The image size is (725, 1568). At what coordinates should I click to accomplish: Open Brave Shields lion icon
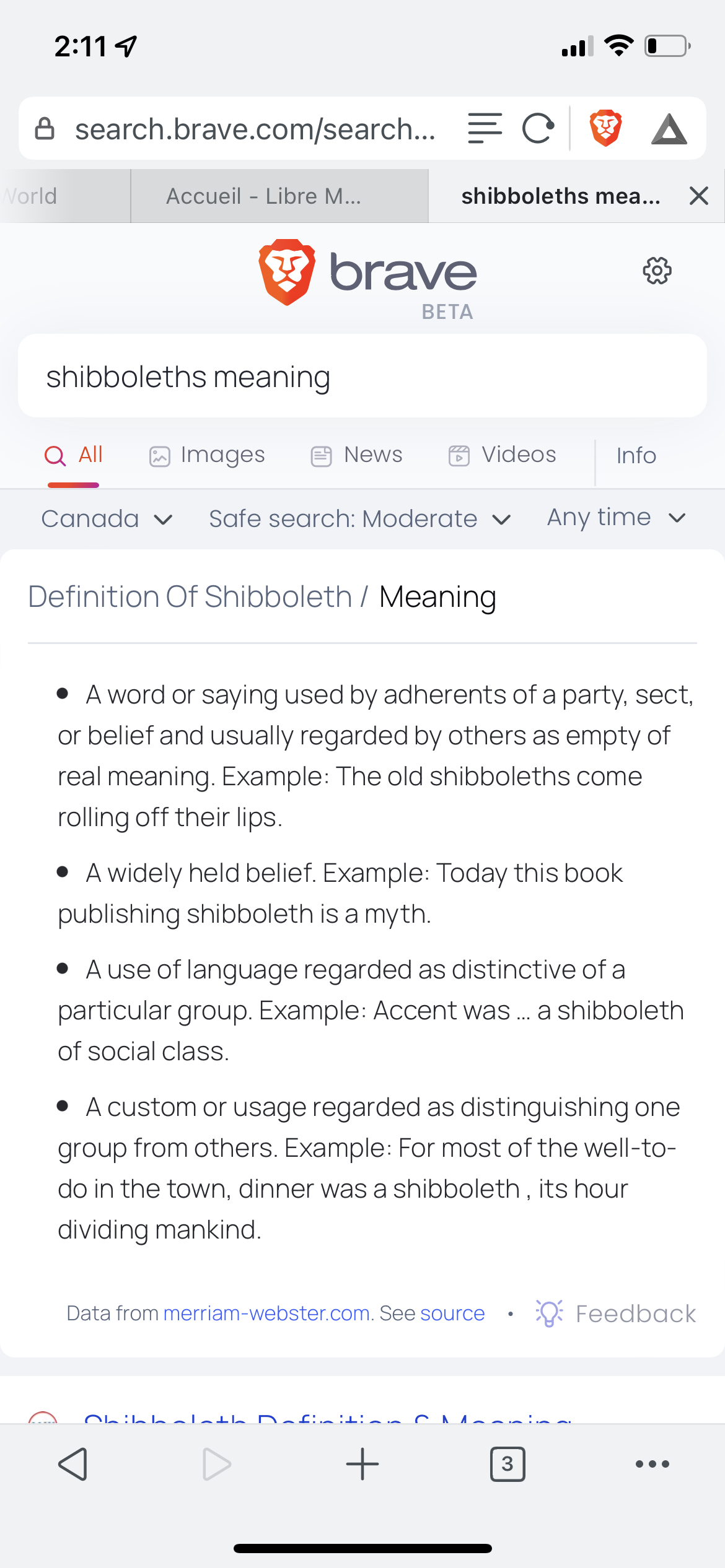point(605,128)
